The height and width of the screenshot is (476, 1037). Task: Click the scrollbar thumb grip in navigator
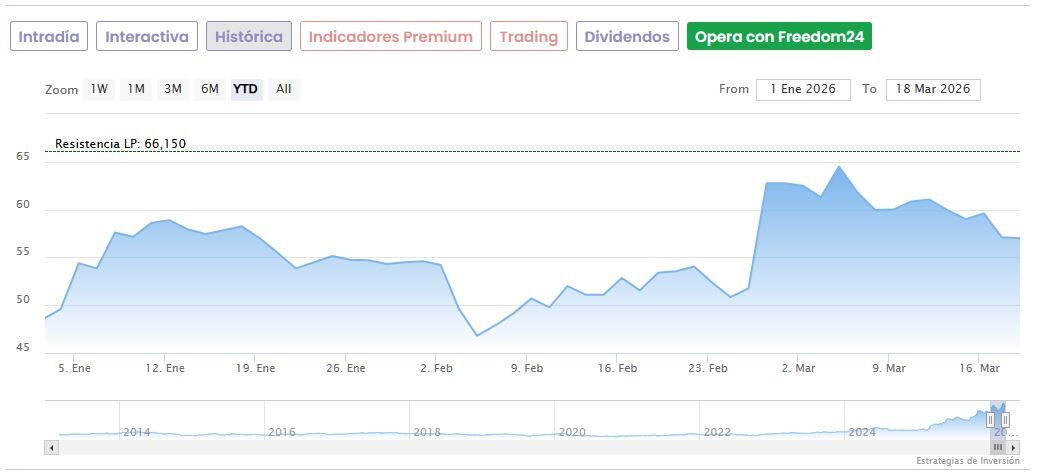pyautogui.click(x=997, y=447)
